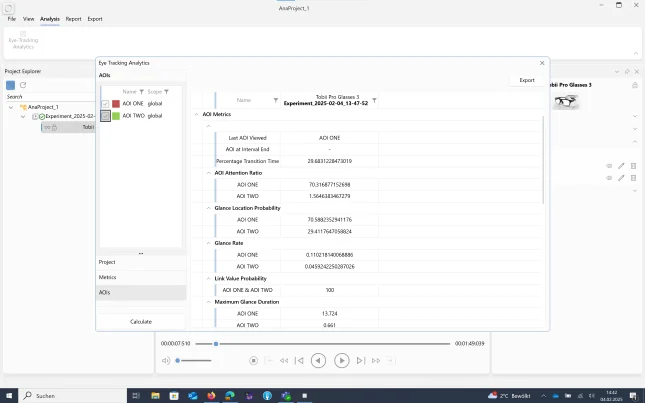Collapse the Glance Location Probability group

tap(209, 208)
